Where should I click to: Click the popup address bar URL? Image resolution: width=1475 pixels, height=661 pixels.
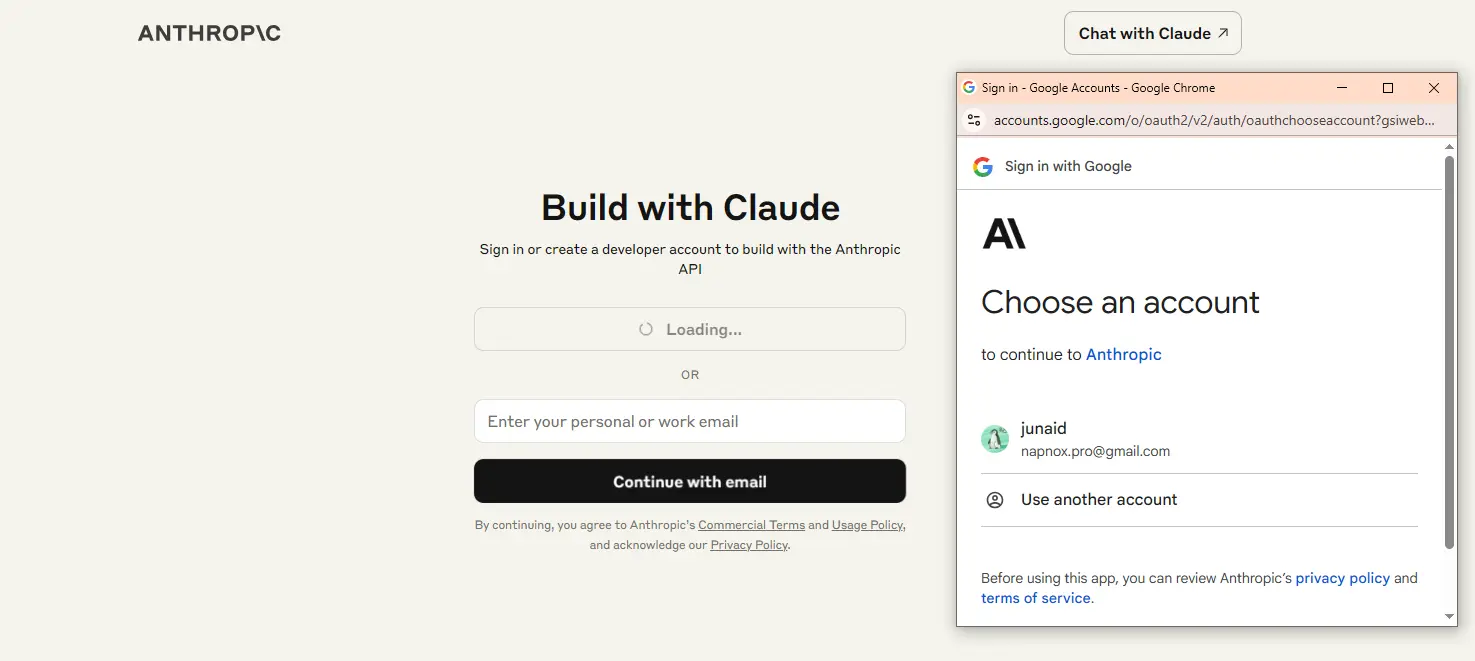coord(1213,120)
